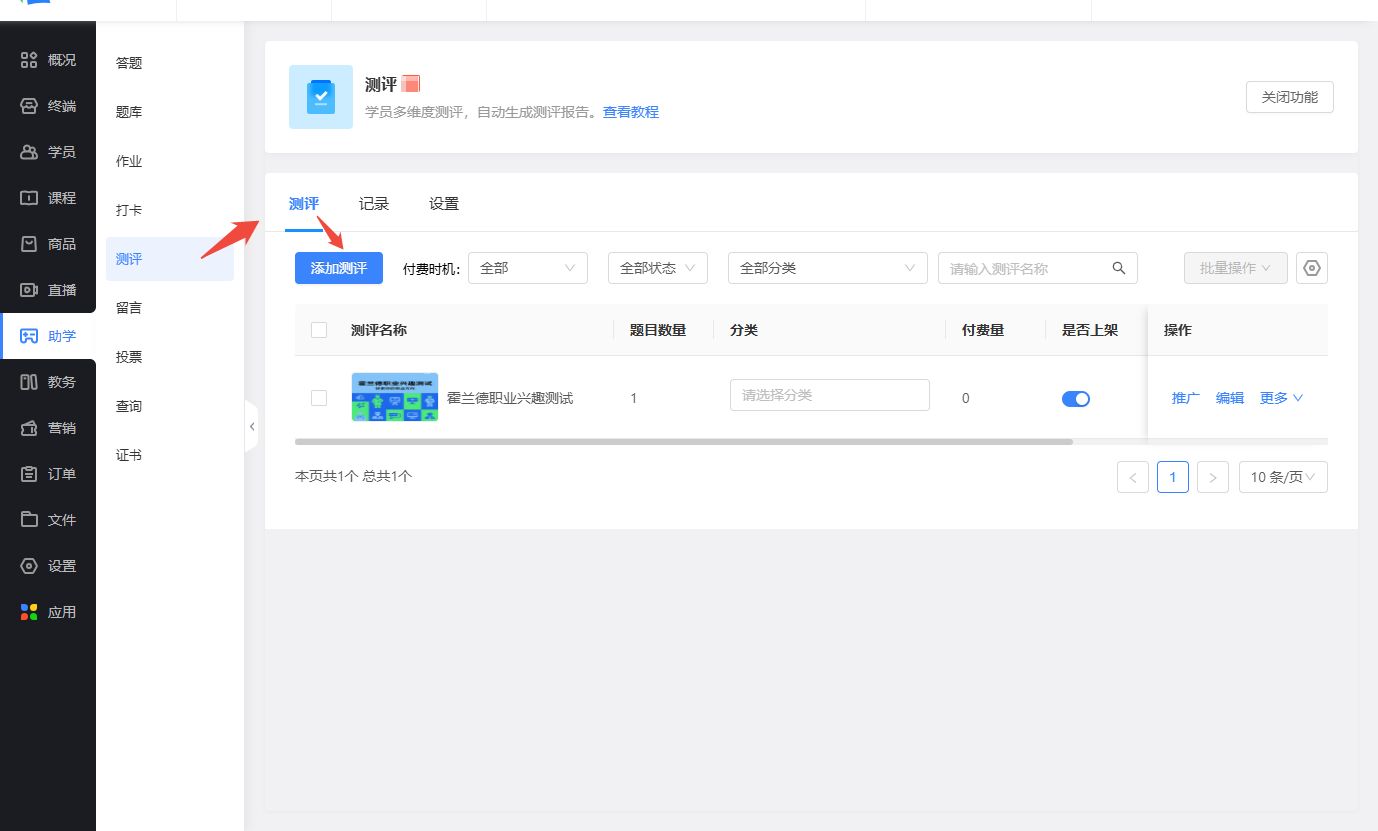Image resolution: width=1378 pixels, height=831 pixels.
Task: Select the 直播 live camera icon
Action: click(30, 290)
